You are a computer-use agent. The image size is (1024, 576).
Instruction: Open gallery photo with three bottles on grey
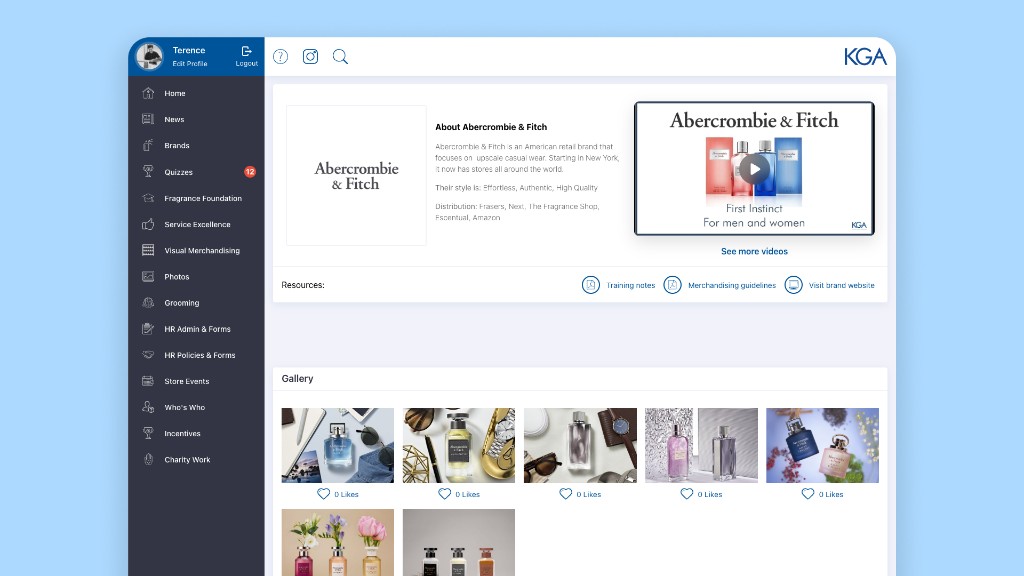[x=458, y=543]
